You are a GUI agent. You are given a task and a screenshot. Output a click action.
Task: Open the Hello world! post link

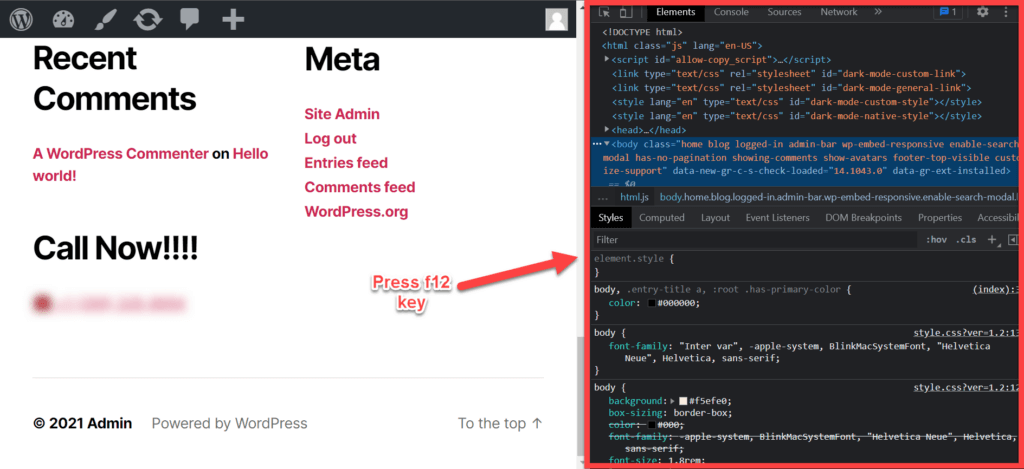pos(250,154)
